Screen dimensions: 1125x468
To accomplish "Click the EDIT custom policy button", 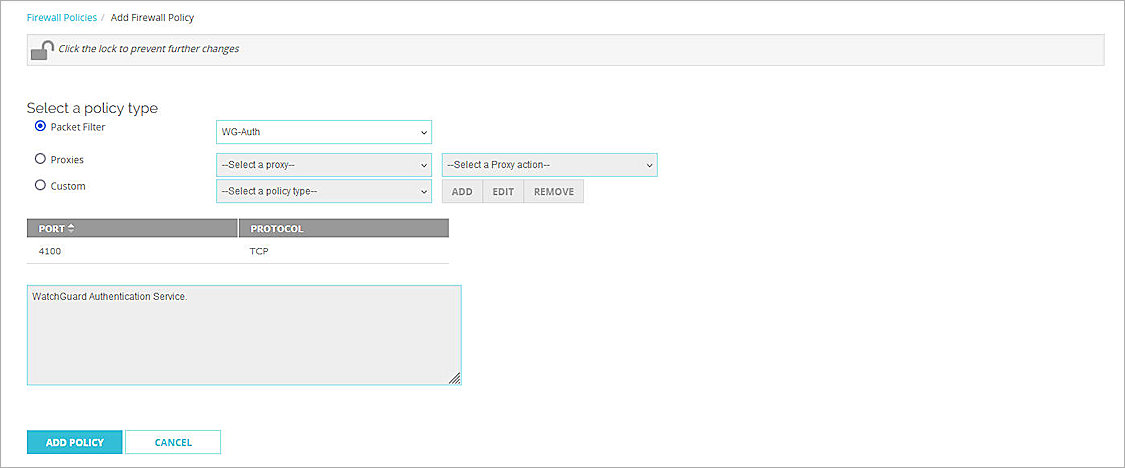I will point(502,191).
